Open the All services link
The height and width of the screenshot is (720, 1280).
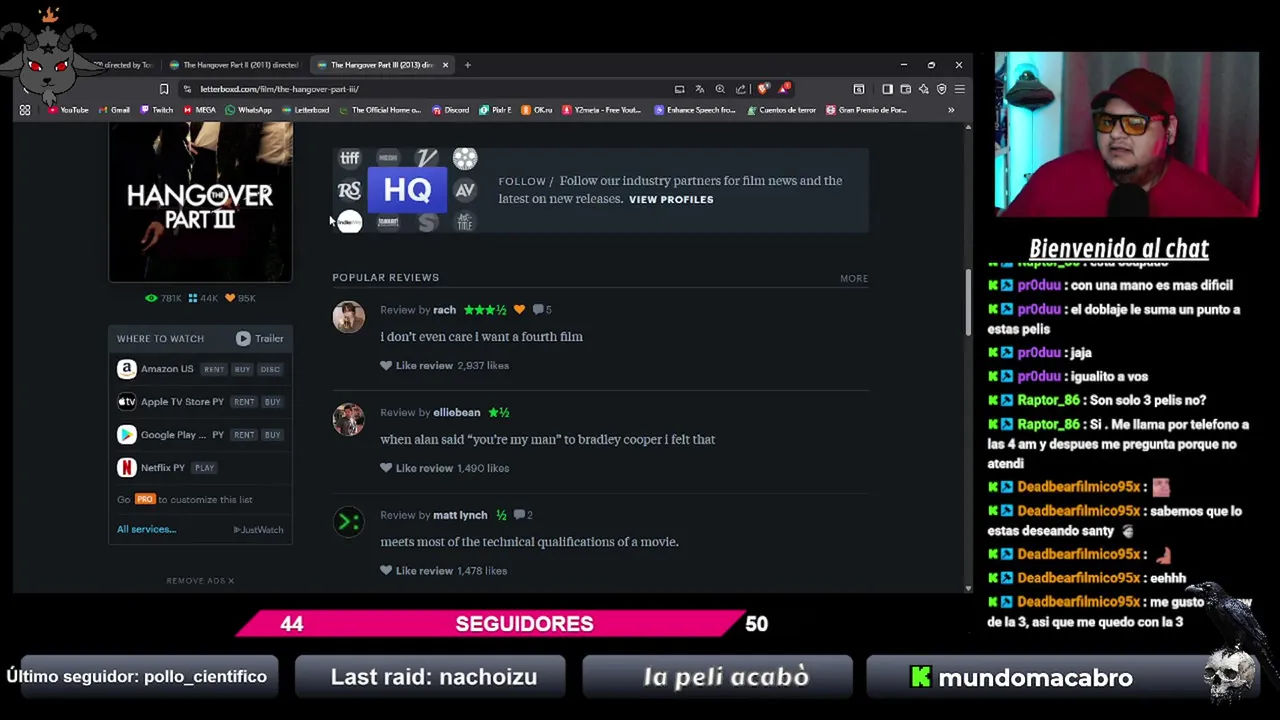pyautogui.click(x=146, y=529)
